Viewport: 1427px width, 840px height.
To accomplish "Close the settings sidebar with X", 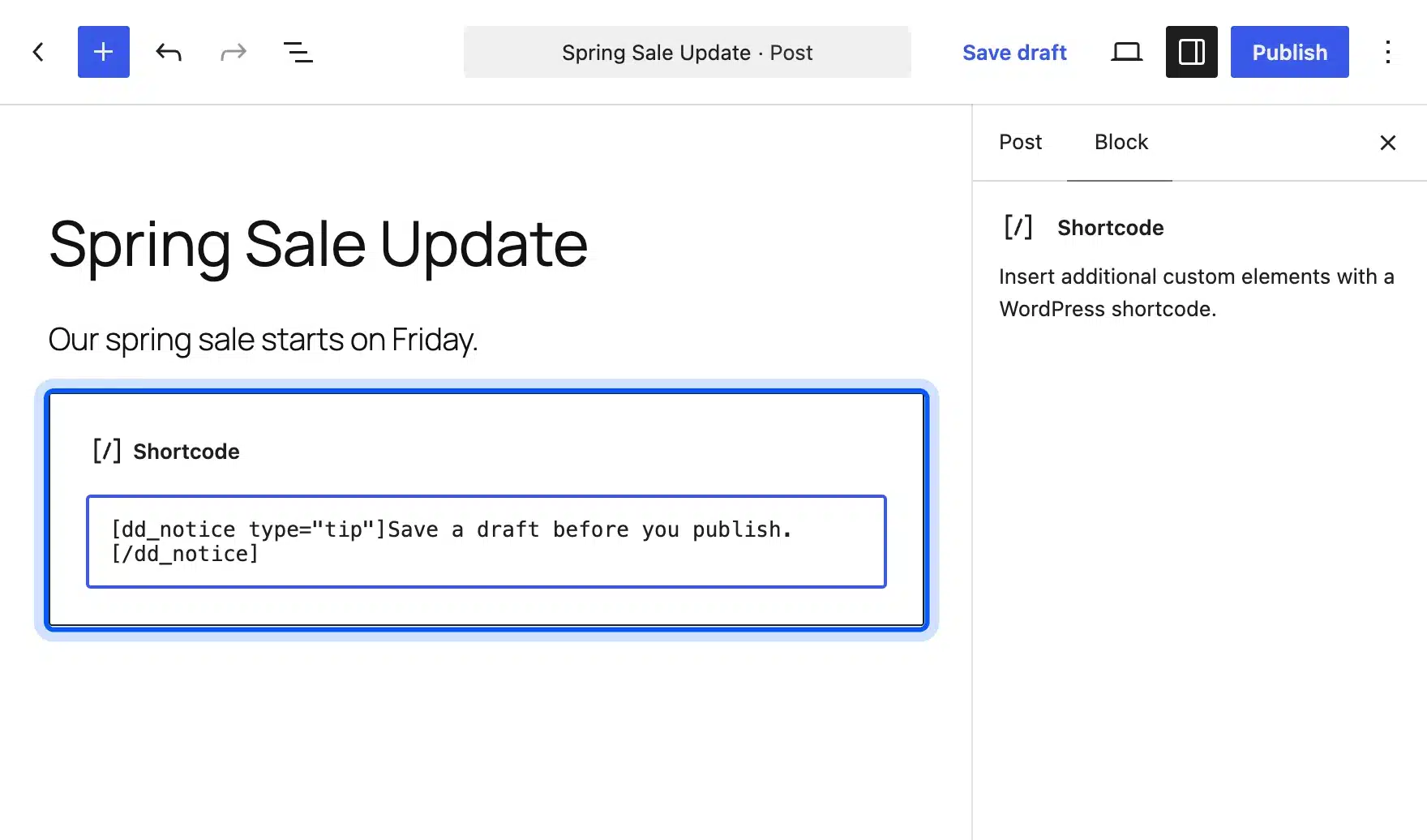I will pyautogui.click(x=1388, y=143).
